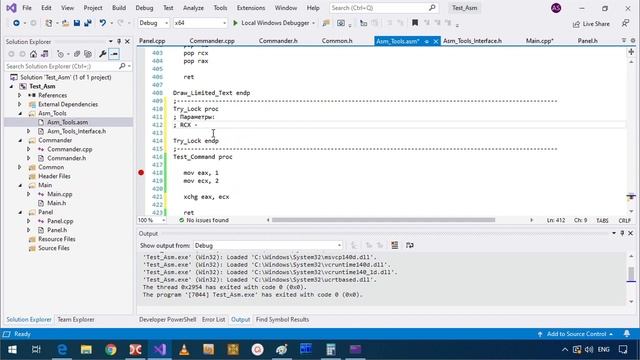
Task: Switch to the Commander.cpp tab
Action: click(212, 41)
